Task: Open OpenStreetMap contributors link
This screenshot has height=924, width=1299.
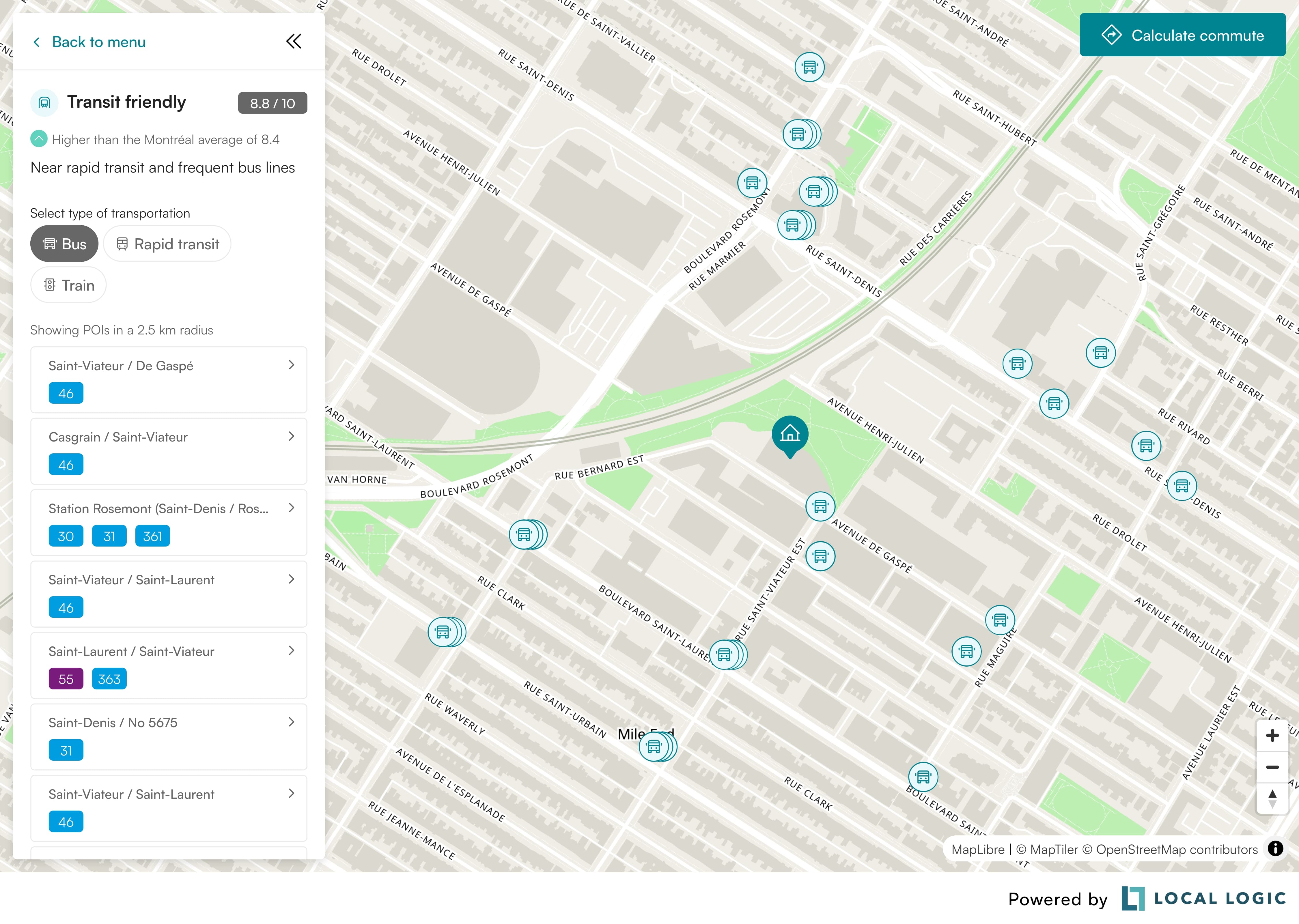Action: tap(1170, 850)
